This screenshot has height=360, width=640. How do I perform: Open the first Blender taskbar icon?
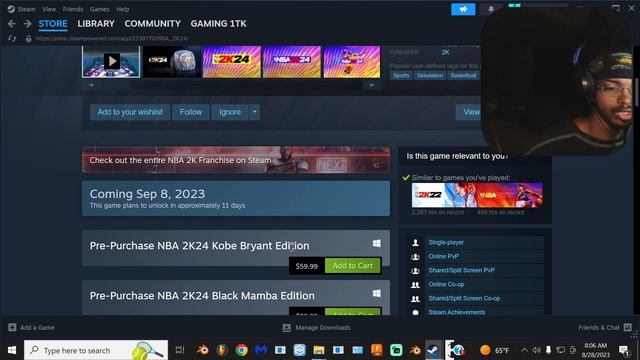coord(202,350)
